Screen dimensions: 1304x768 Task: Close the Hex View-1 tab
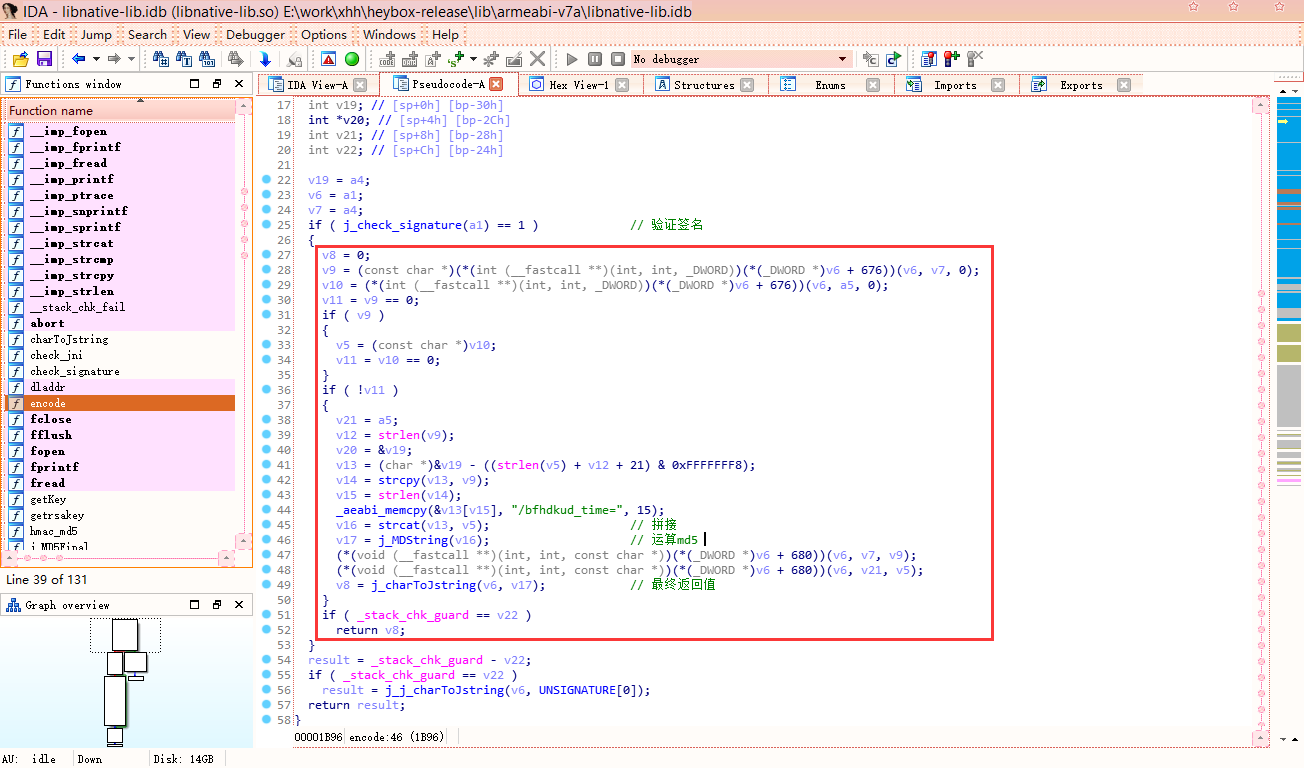622,85
